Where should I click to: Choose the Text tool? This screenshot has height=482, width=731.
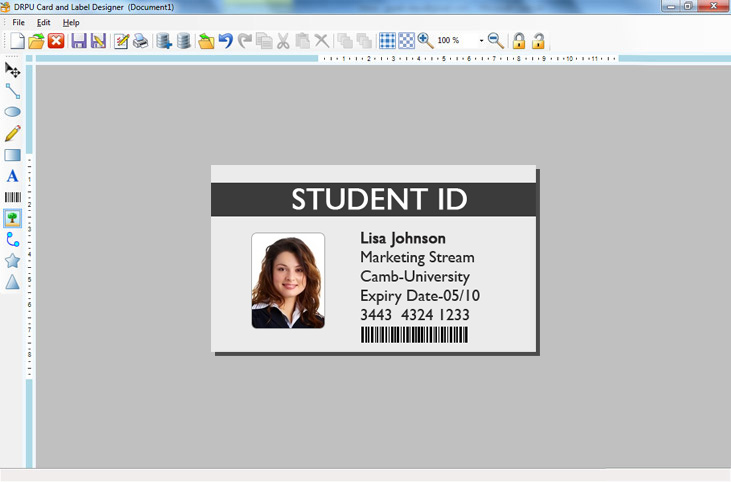(x=12, y=176)
